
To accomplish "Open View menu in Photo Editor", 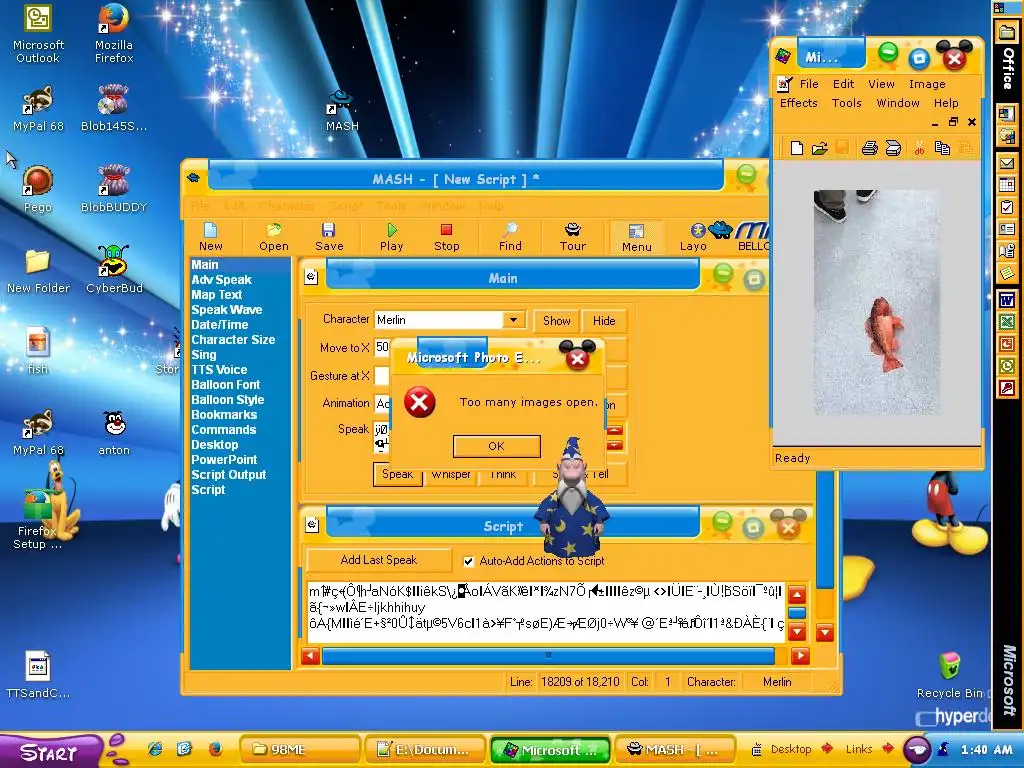I will 881,84.
